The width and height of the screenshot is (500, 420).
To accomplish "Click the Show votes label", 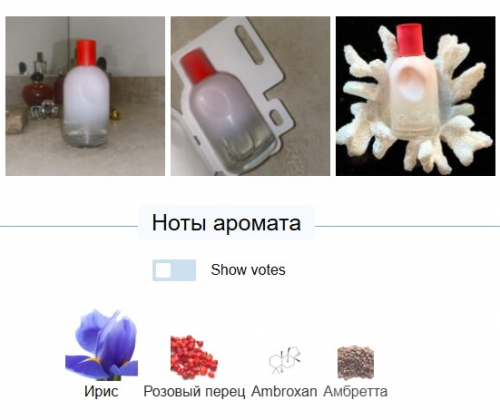I will pyautogui.click(x=248, y=270).
